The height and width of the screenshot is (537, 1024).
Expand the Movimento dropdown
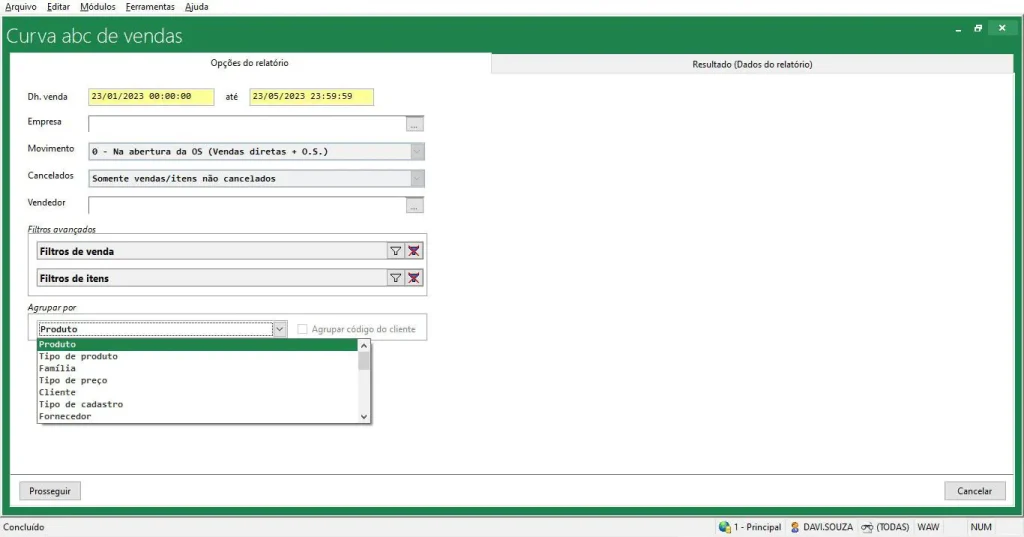(x=417, y=152)
